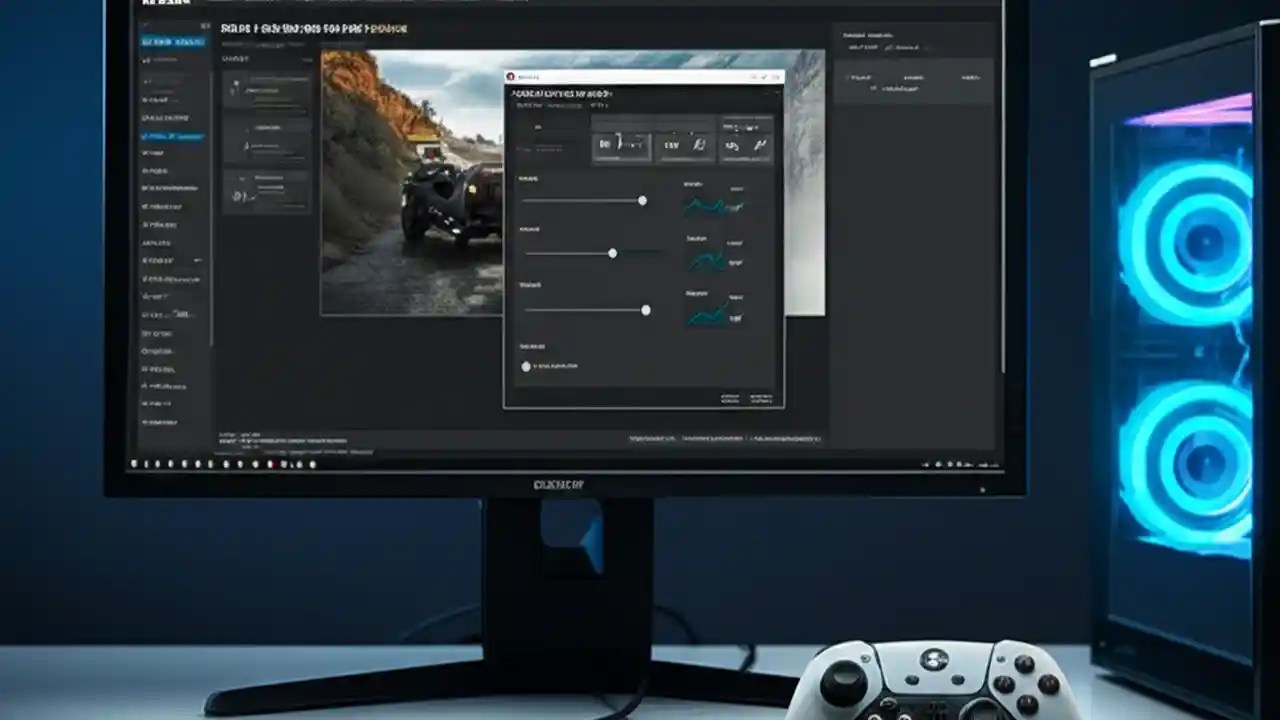Screen dimensions: 1280x720
Task: Click the handle of the topmost slider
Action: tap(642, 200)
